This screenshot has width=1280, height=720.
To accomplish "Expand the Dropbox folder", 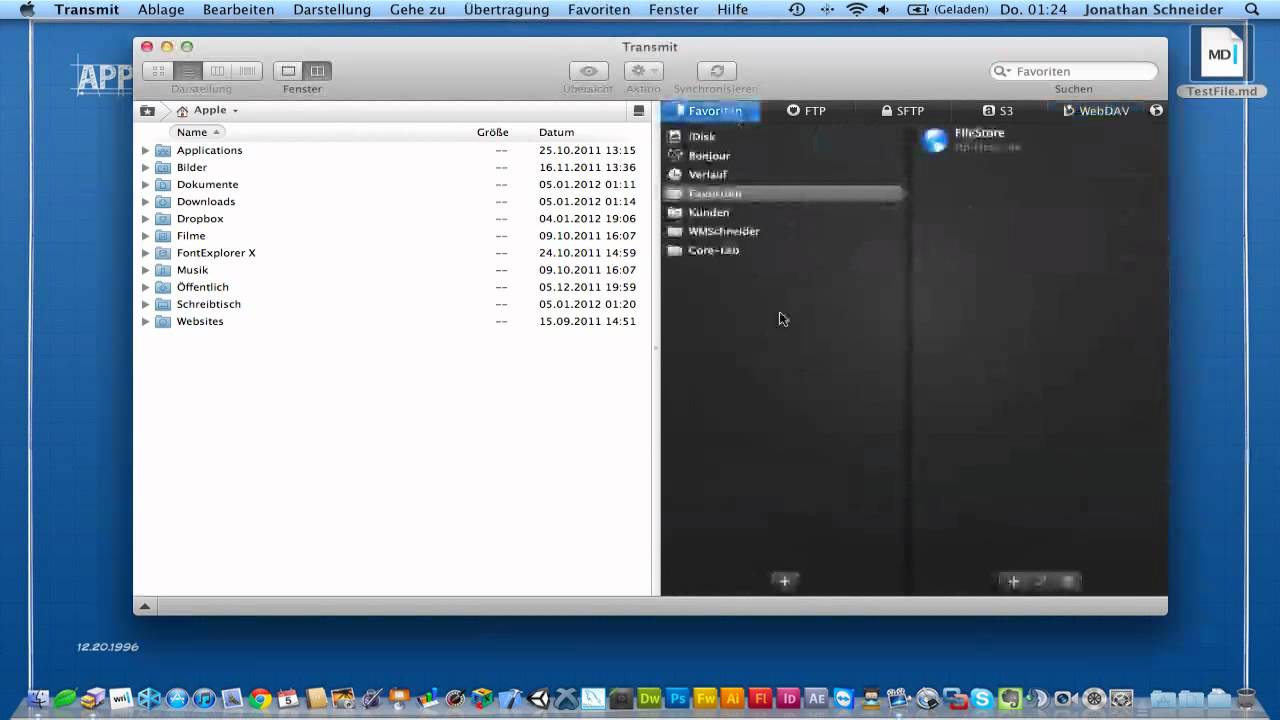I will (x=145, y=218).
